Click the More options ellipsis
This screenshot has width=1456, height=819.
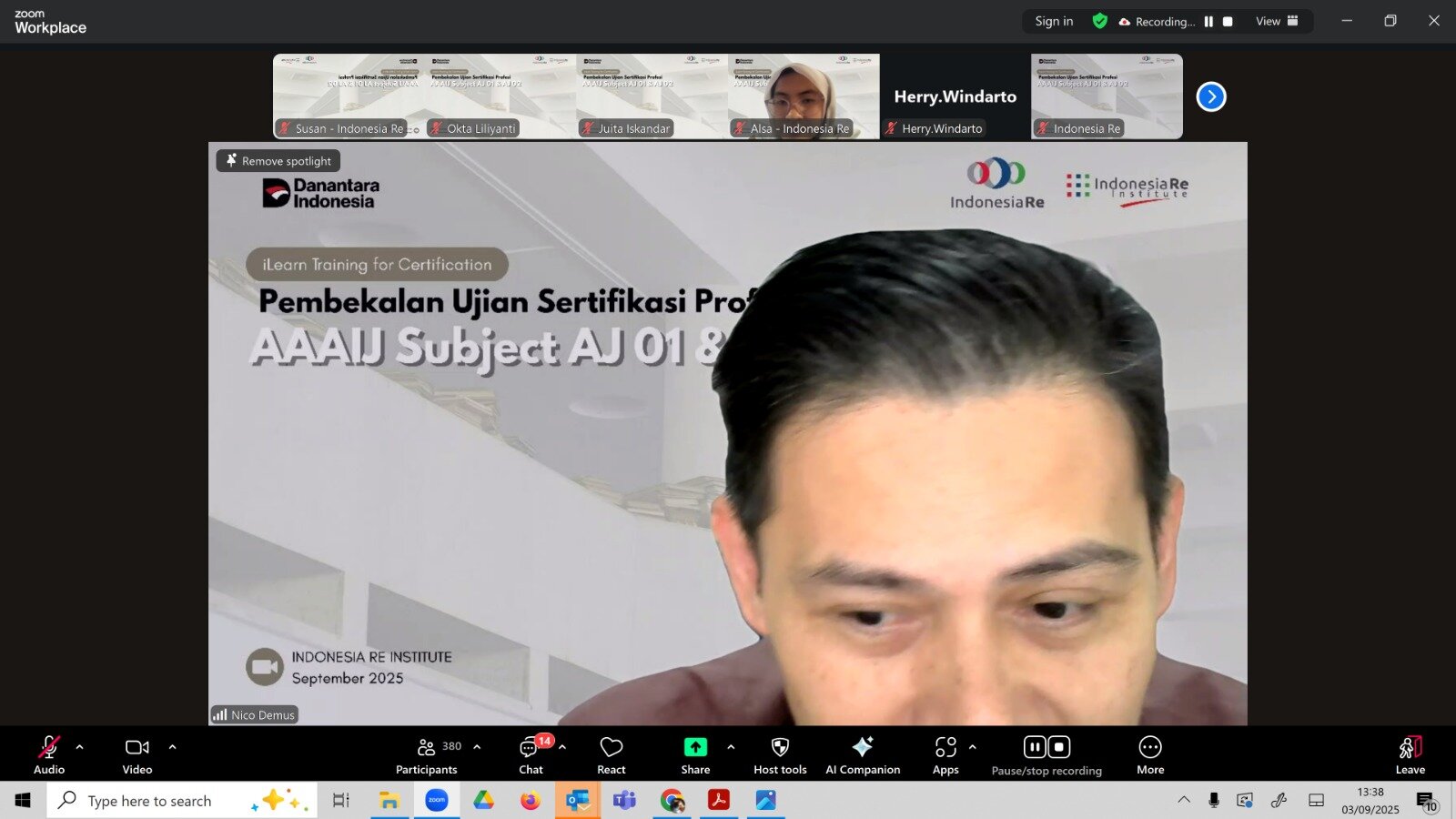coord(1150,753)
